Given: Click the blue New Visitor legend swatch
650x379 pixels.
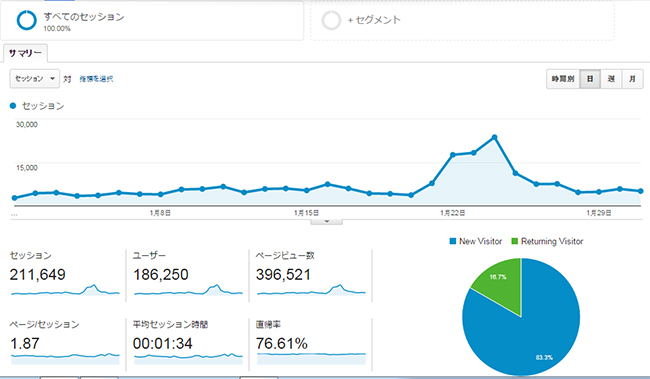Looking at the screenshot, I should pyautogui.click(x=453, y=241).
